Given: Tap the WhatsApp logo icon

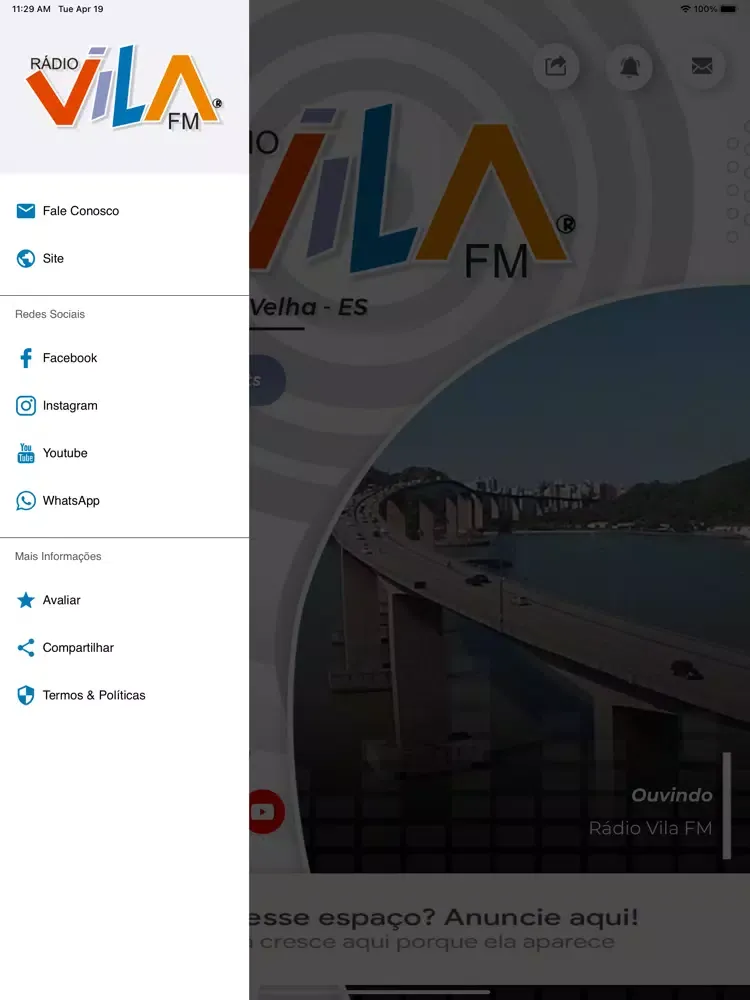Looking at the screenshot, I should click(x=26, y=501).
